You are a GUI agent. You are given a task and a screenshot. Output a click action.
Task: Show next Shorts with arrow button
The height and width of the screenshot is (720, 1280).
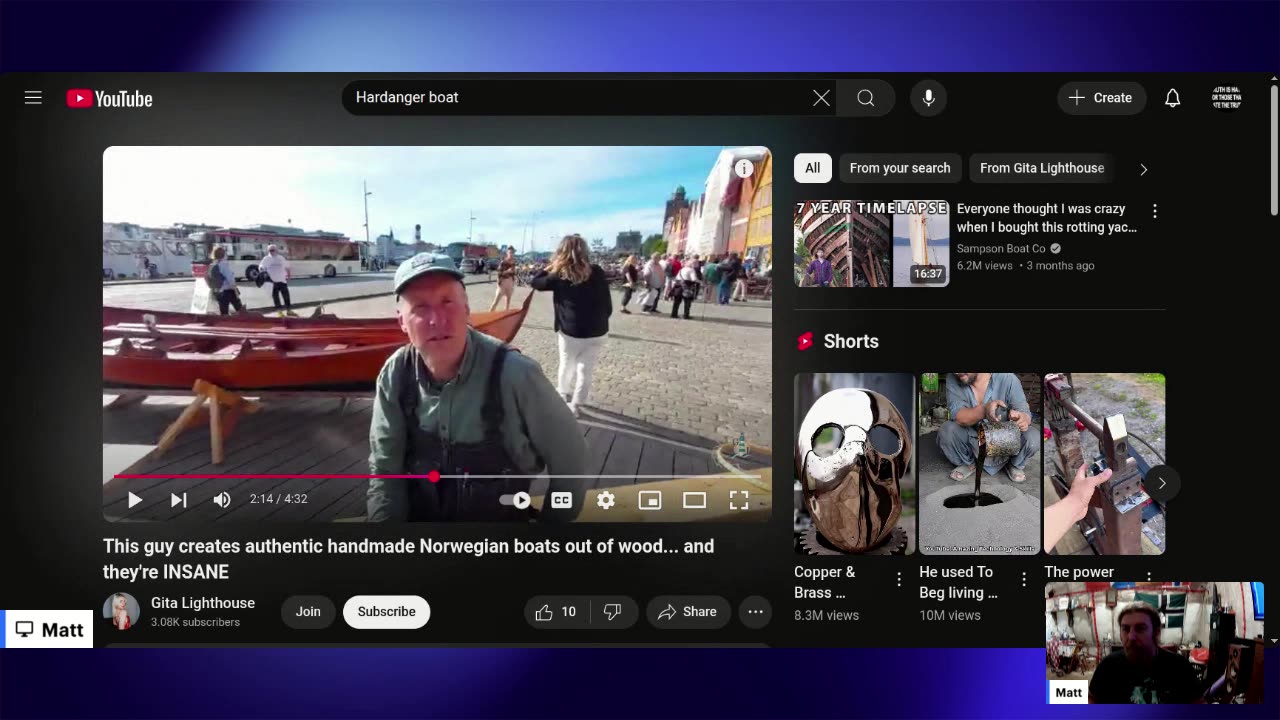point(1161,484)
